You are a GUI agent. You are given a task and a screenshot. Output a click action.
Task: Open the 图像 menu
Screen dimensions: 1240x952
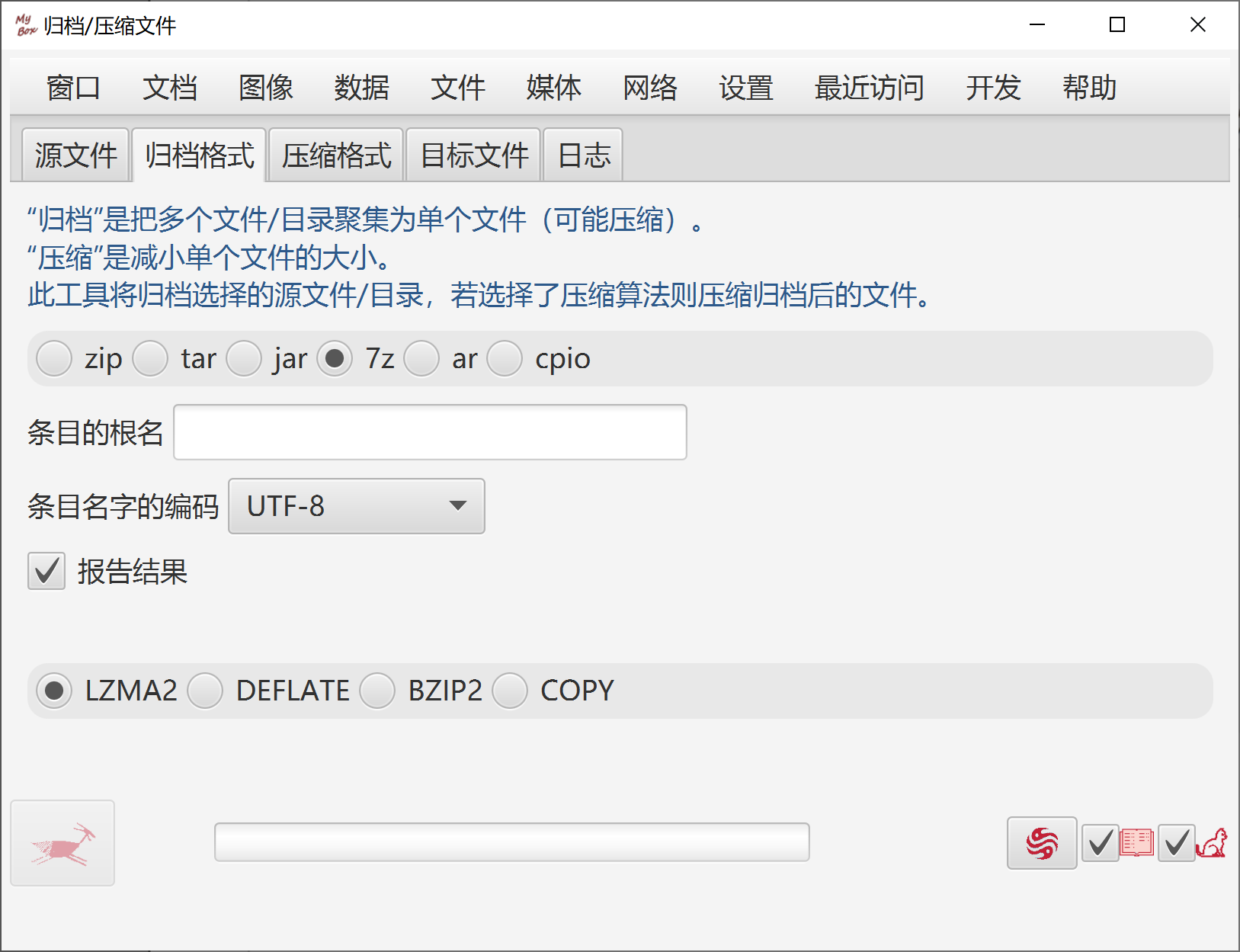[265, 88]
